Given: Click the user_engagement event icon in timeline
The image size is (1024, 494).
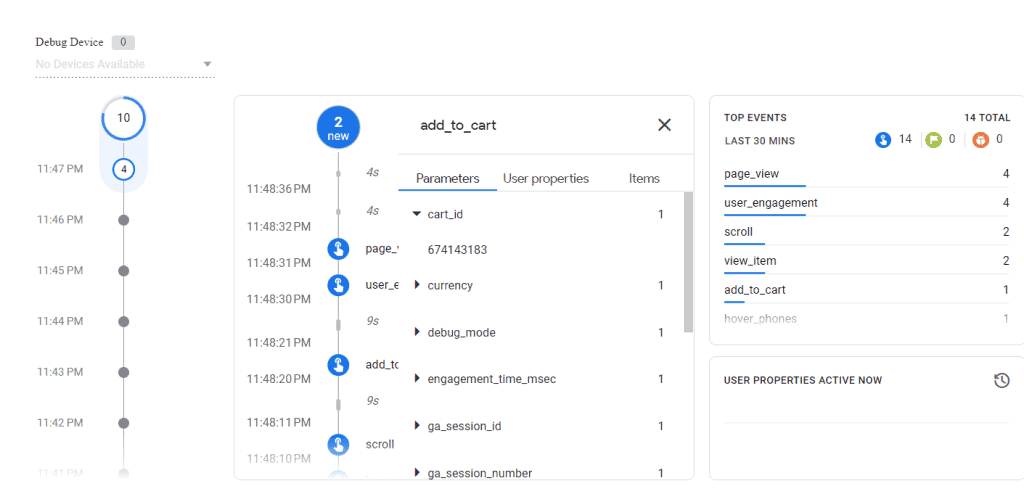Looking at the screenshot, I should [338, 285].
